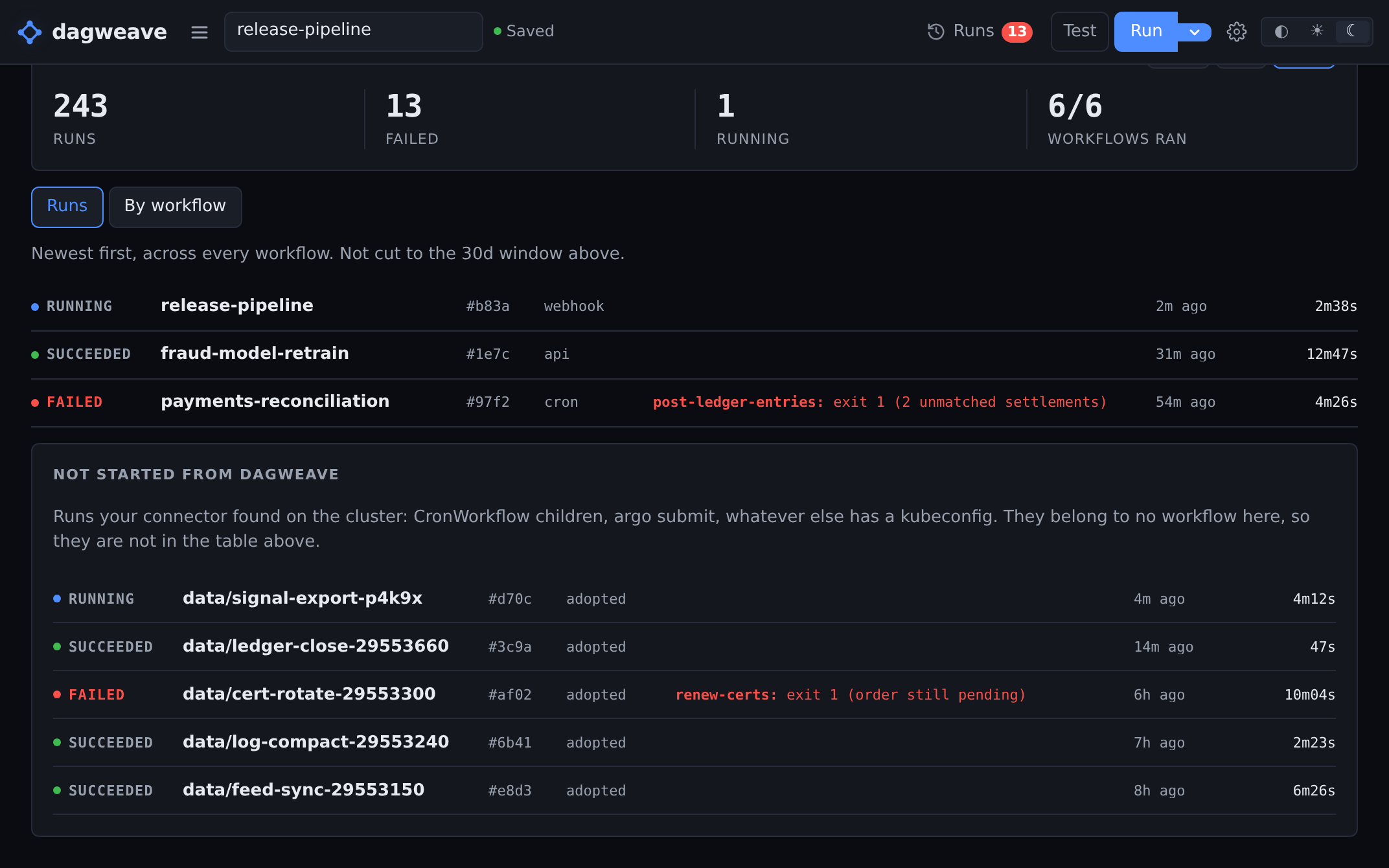Click the api trigger label

coord(557,354)
